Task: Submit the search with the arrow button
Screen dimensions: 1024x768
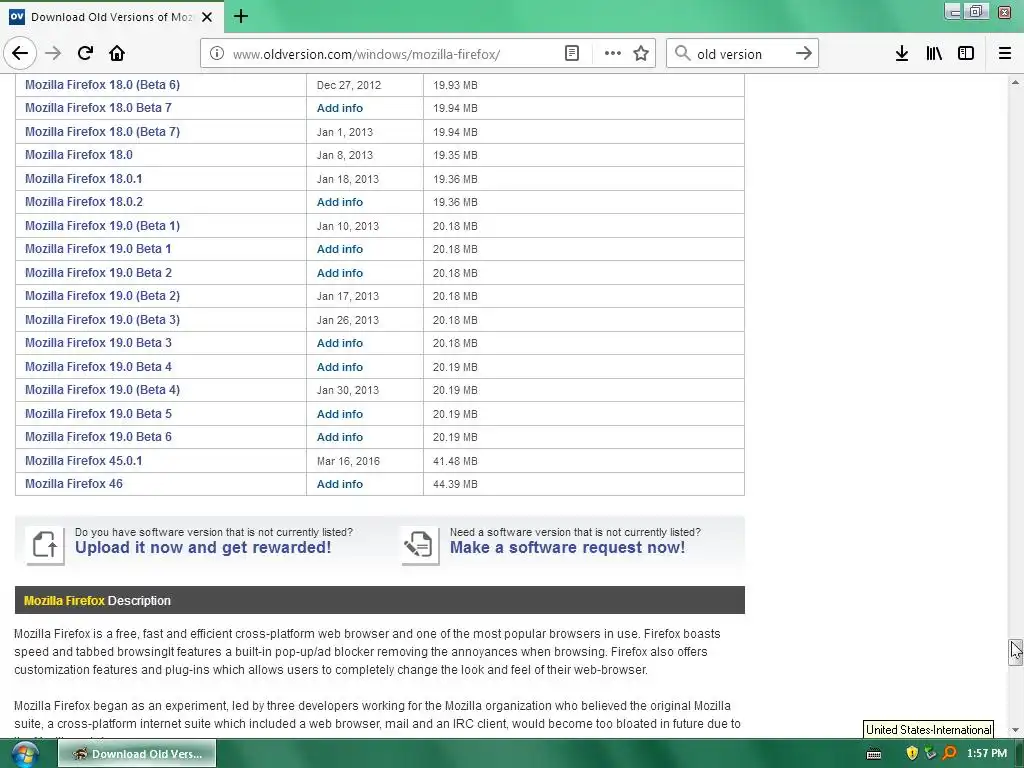Action: (x=804, y=54)
